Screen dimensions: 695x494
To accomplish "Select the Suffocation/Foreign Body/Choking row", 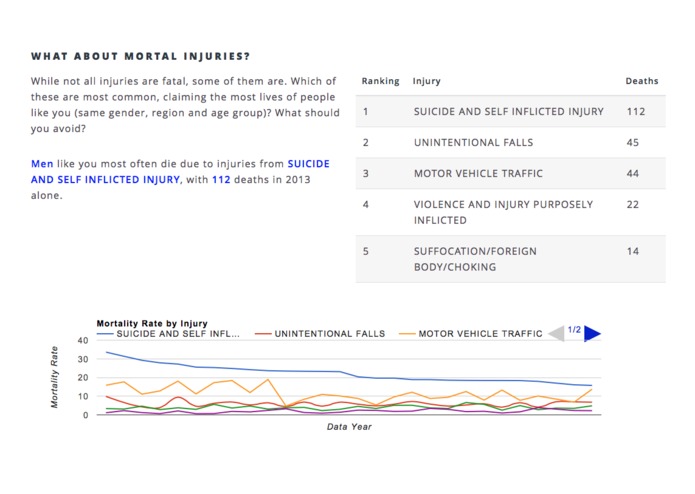I will (x=510, y=259).
